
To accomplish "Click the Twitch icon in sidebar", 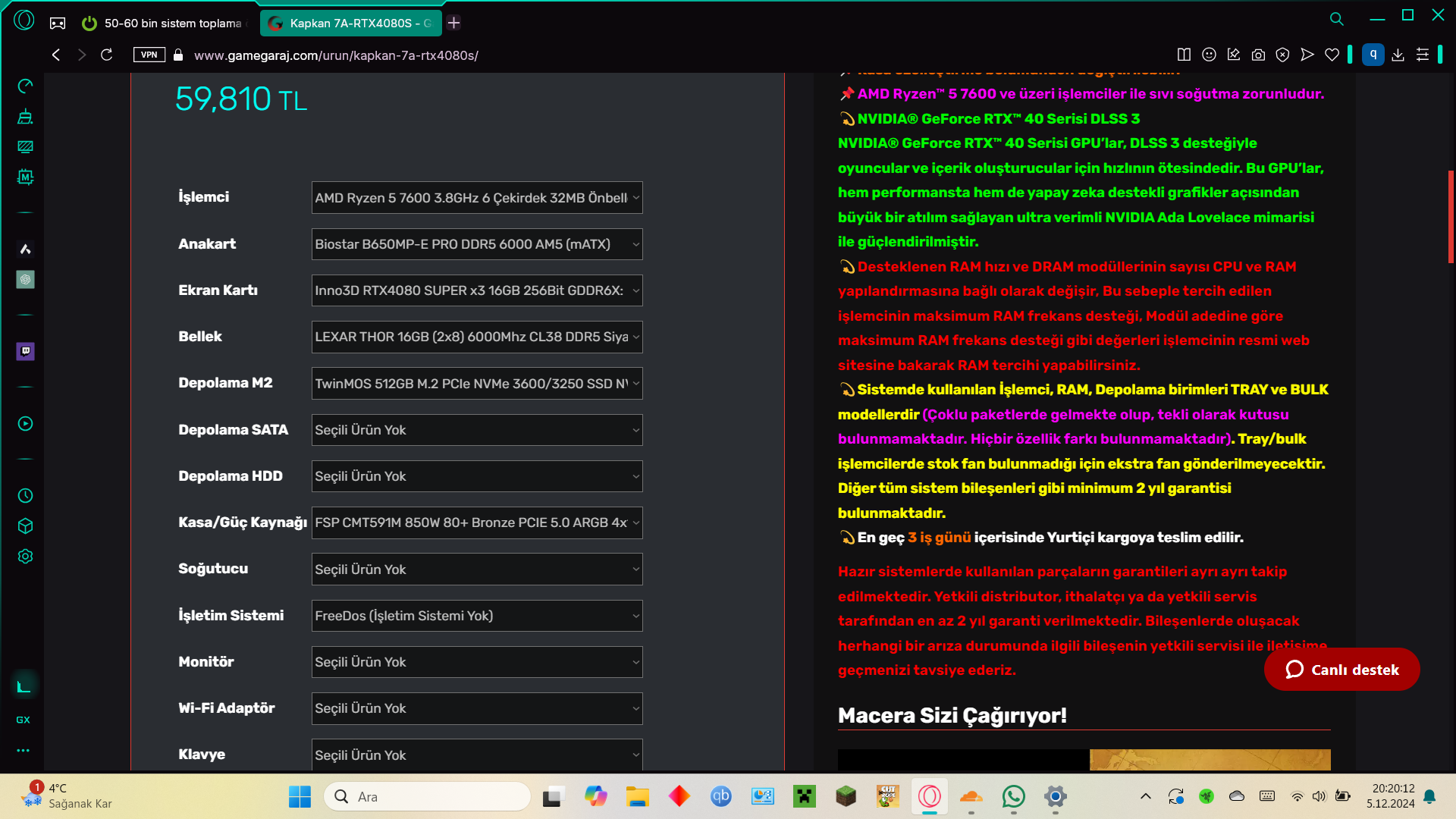I will 25,351.
